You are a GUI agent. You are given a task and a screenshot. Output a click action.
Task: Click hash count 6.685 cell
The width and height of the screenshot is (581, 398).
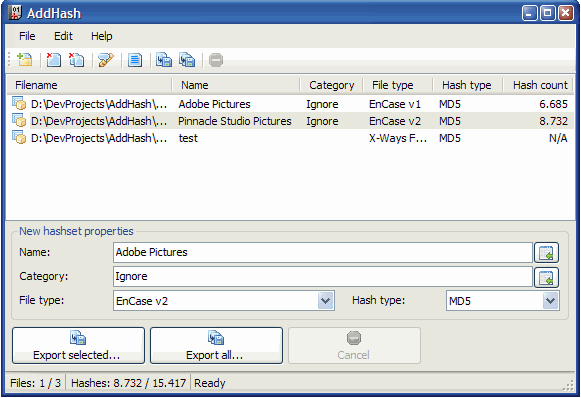tap(553, 104)
